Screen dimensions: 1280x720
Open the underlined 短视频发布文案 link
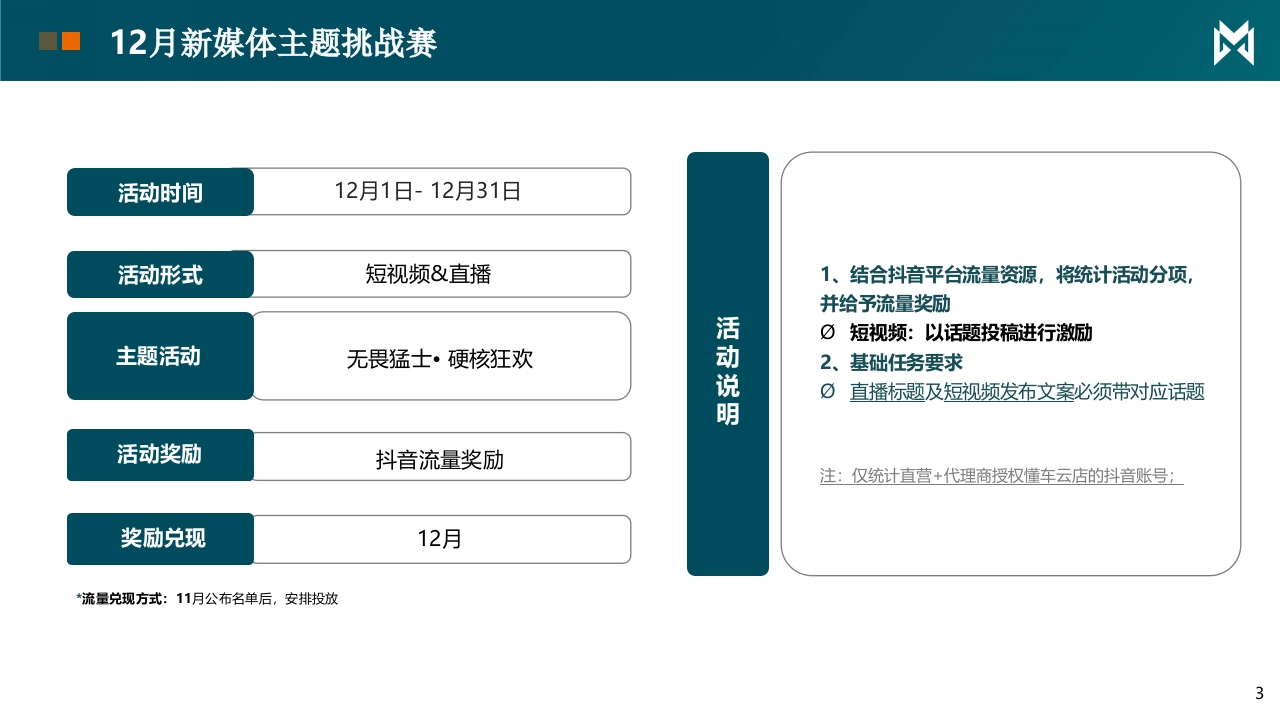1008,392
